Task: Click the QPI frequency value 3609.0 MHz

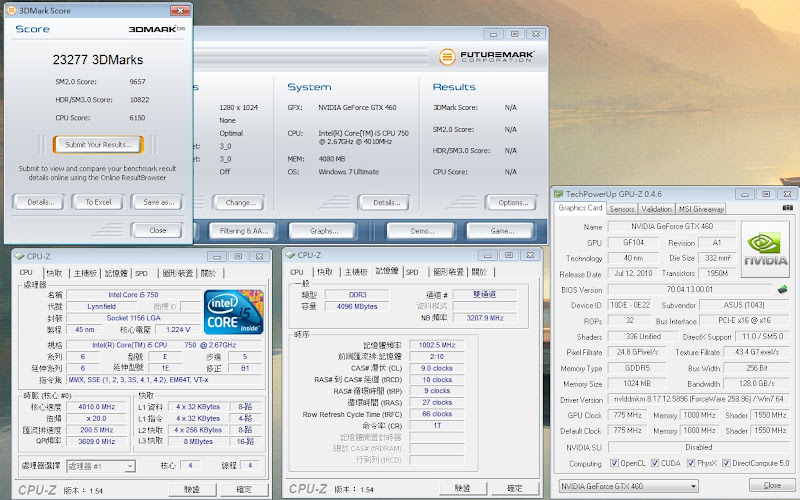Action: pyautogui.click(x=97, y=442)
